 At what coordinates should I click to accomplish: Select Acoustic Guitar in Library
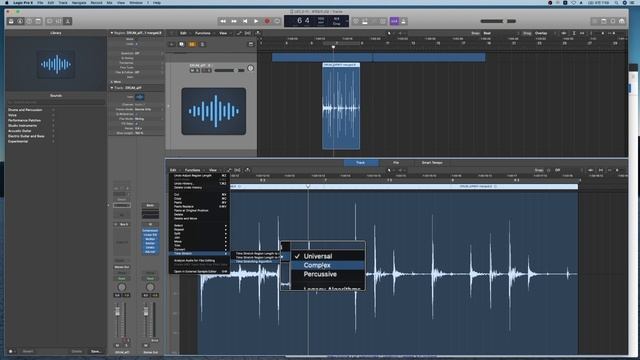point(20,131)
